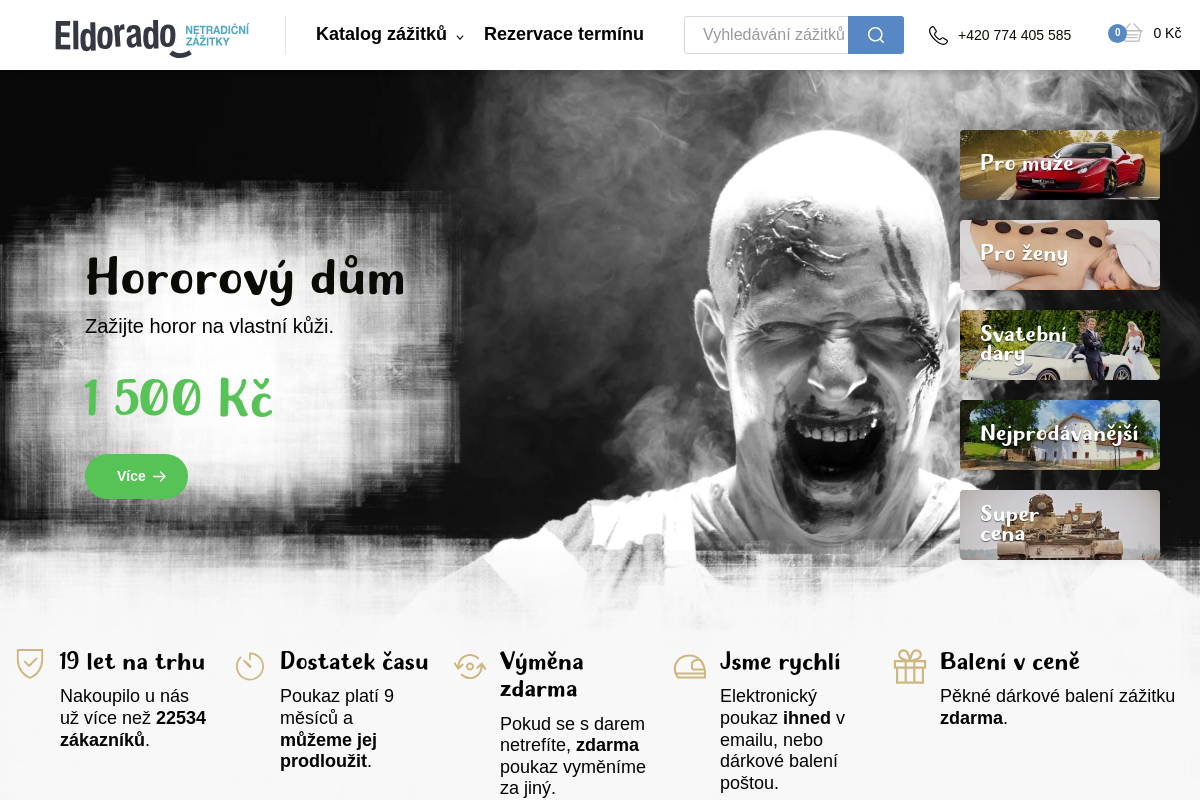Click the speed icon beside Jsme rychlí
1200x800 pixels.
coord(690,666)
